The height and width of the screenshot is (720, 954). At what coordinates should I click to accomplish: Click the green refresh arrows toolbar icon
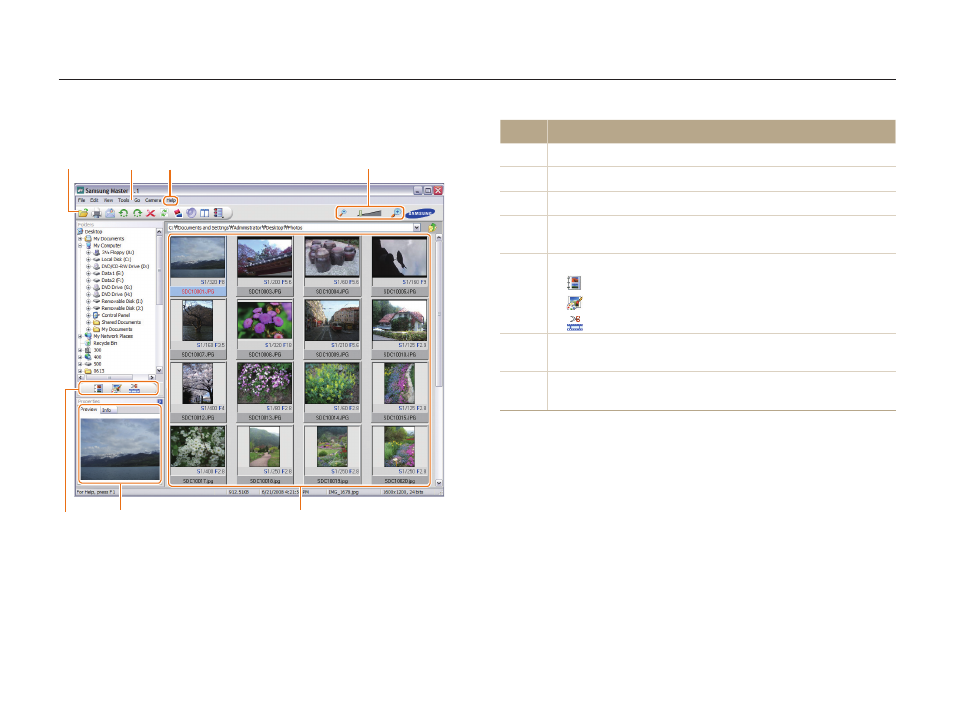click(164, 213)
